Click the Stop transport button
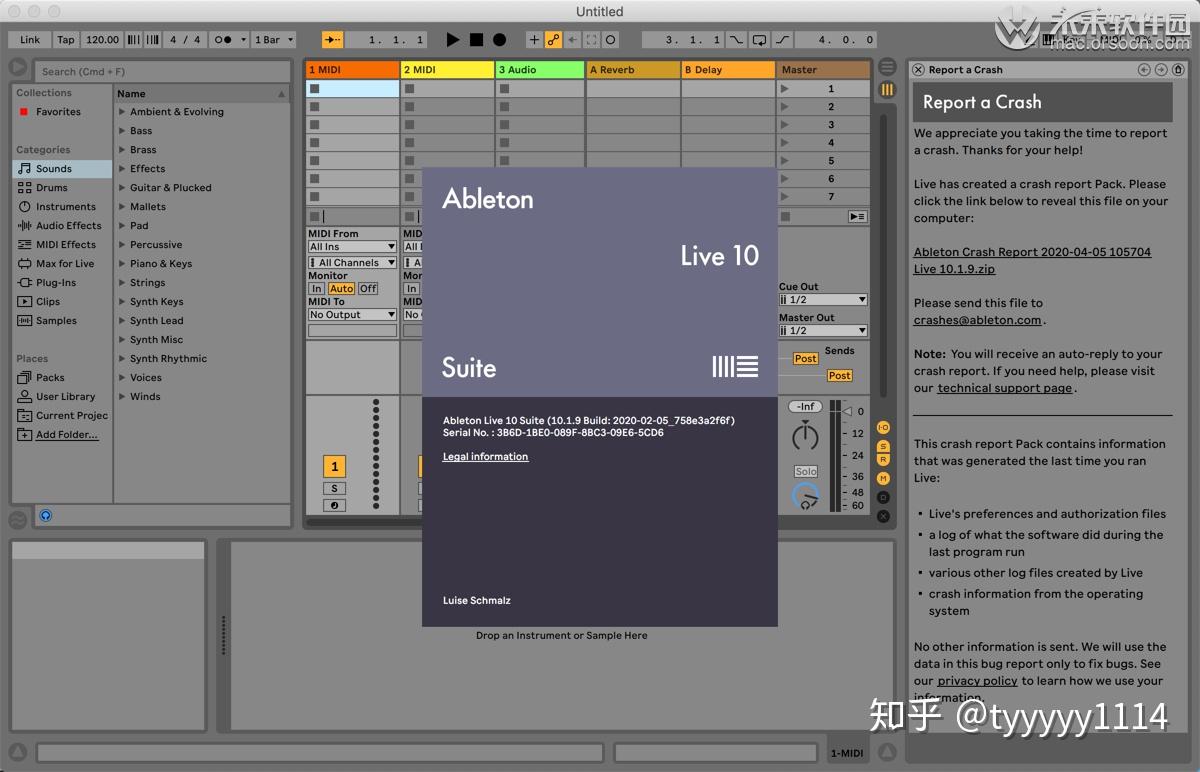The width and height of the screenshot is (1200, 772). (476, 40)
